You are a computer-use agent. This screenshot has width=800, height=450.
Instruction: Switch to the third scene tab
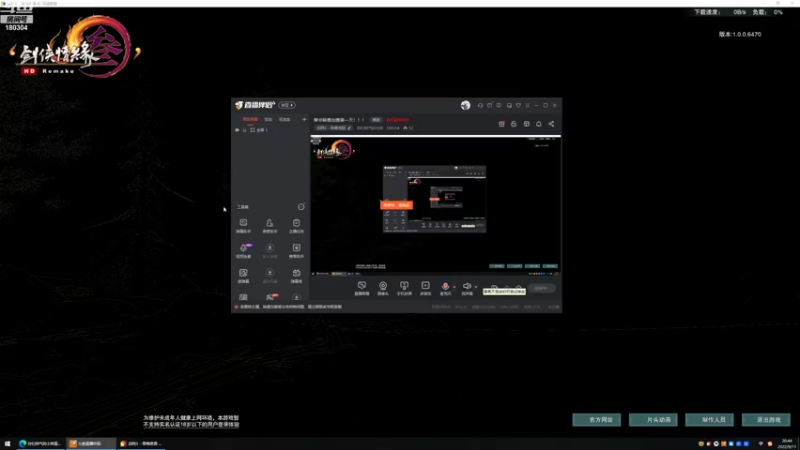click(x=284, y=119)
